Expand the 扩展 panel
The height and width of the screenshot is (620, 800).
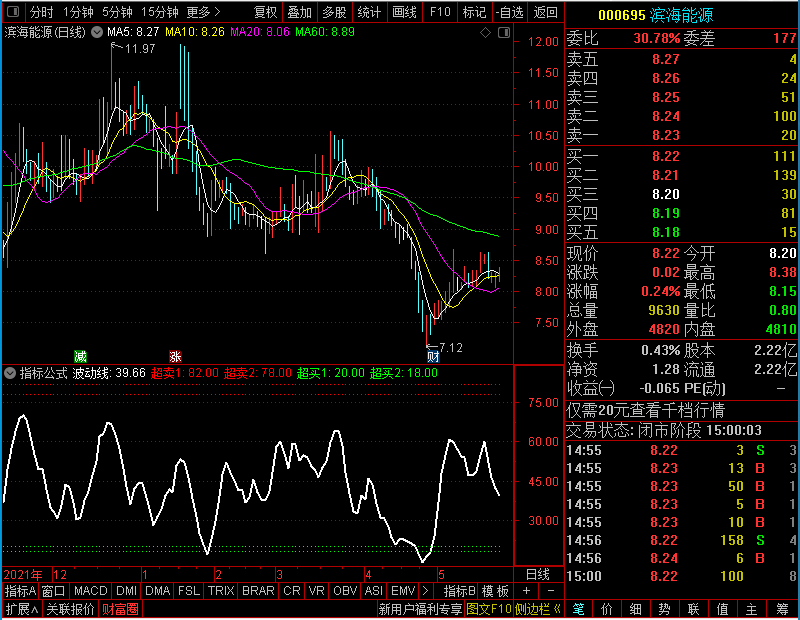tap(22, 609)
